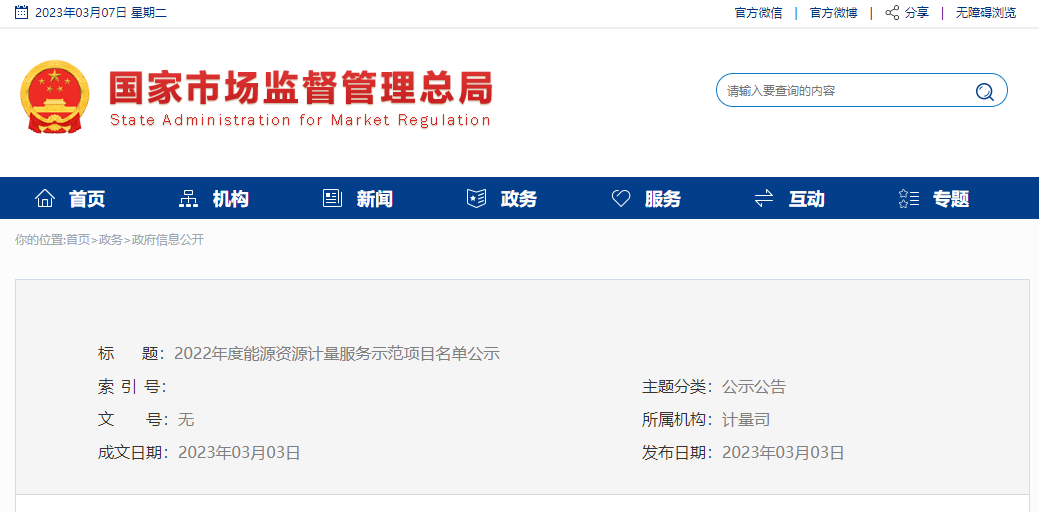
Task: Open the 互动 navigation menu item
Action: point(806,199)
